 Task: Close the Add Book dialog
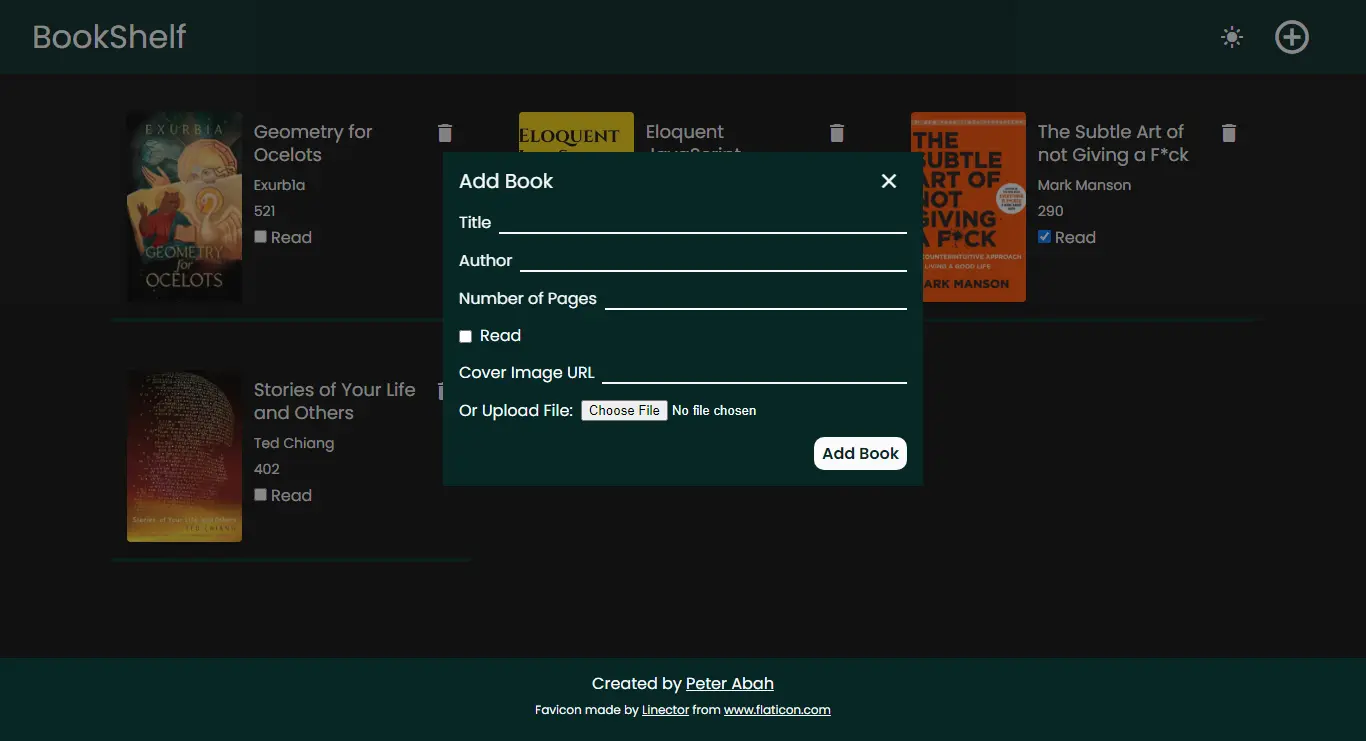click(889, 181)
